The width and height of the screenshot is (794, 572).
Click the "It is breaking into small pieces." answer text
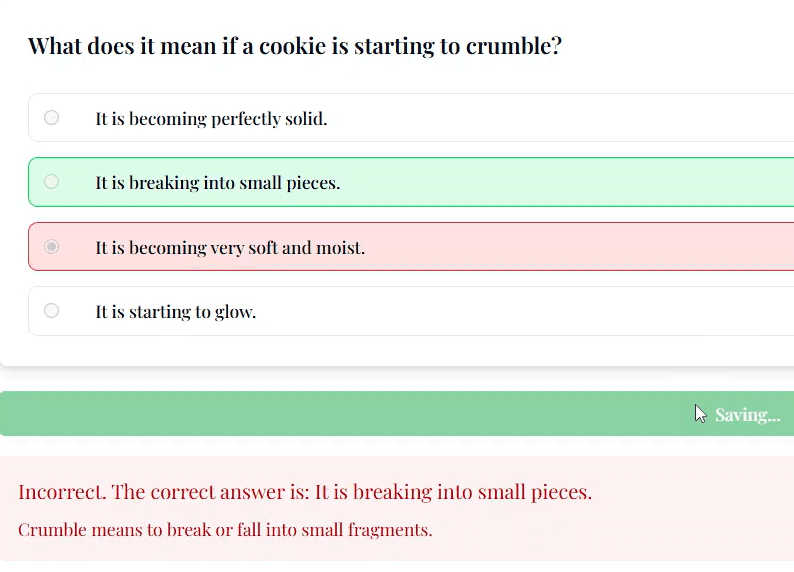click(218, 183)
